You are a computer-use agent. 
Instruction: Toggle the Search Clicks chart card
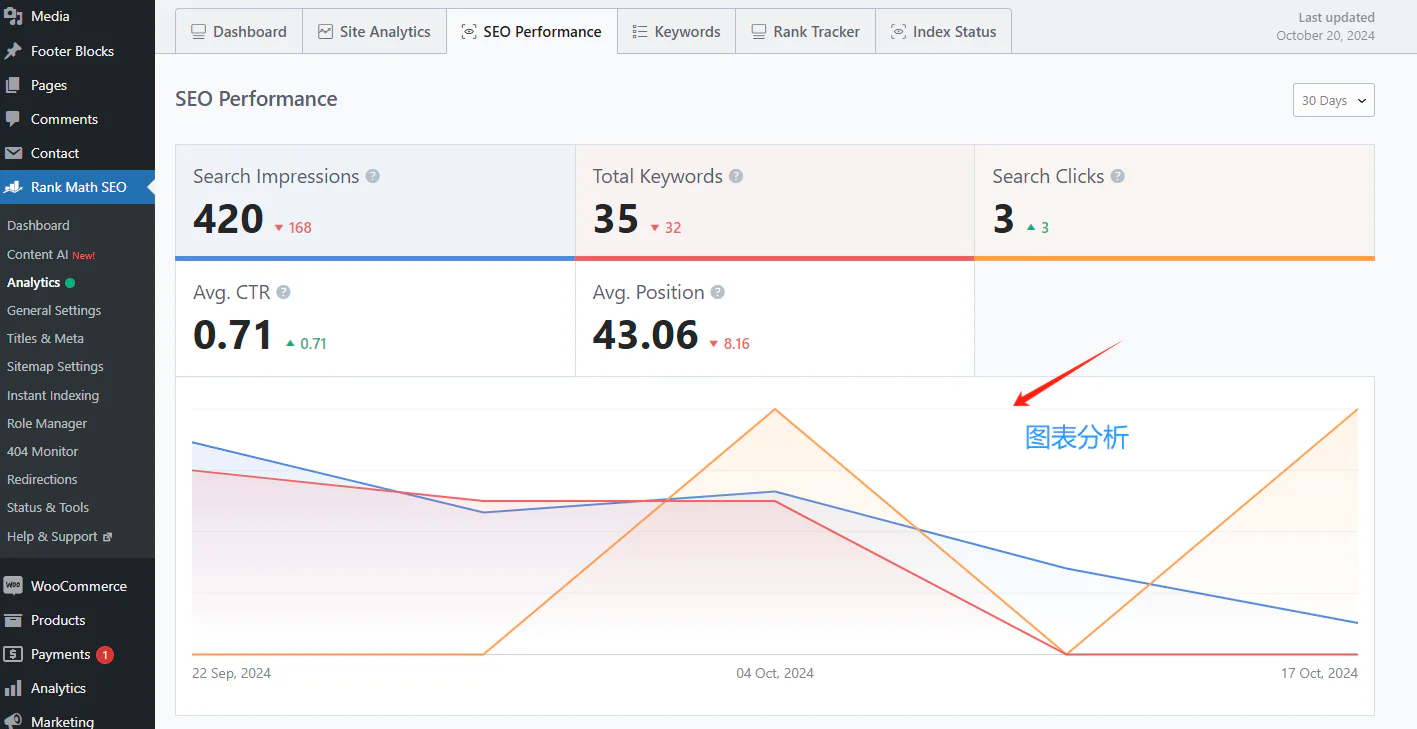(x=1174, y=201)
